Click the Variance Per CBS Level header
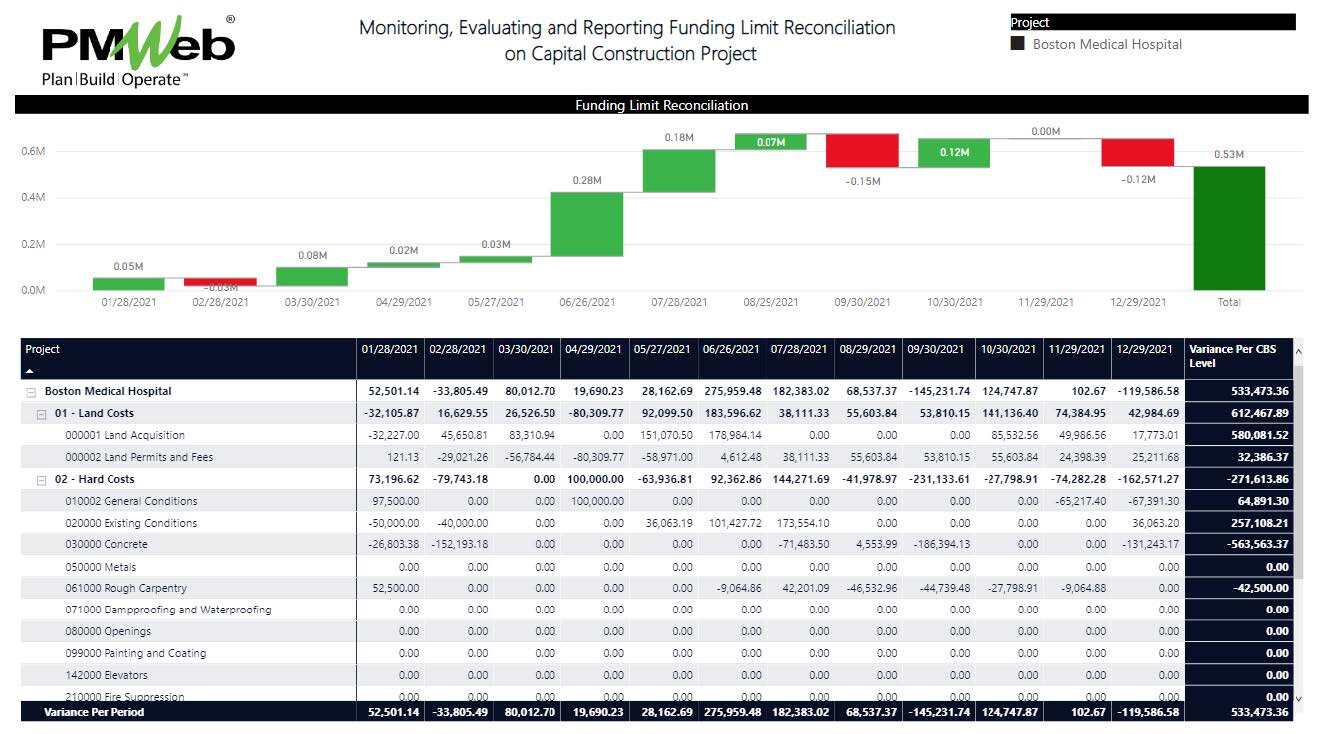The image size is (1320, 734). click(1236, 356)
